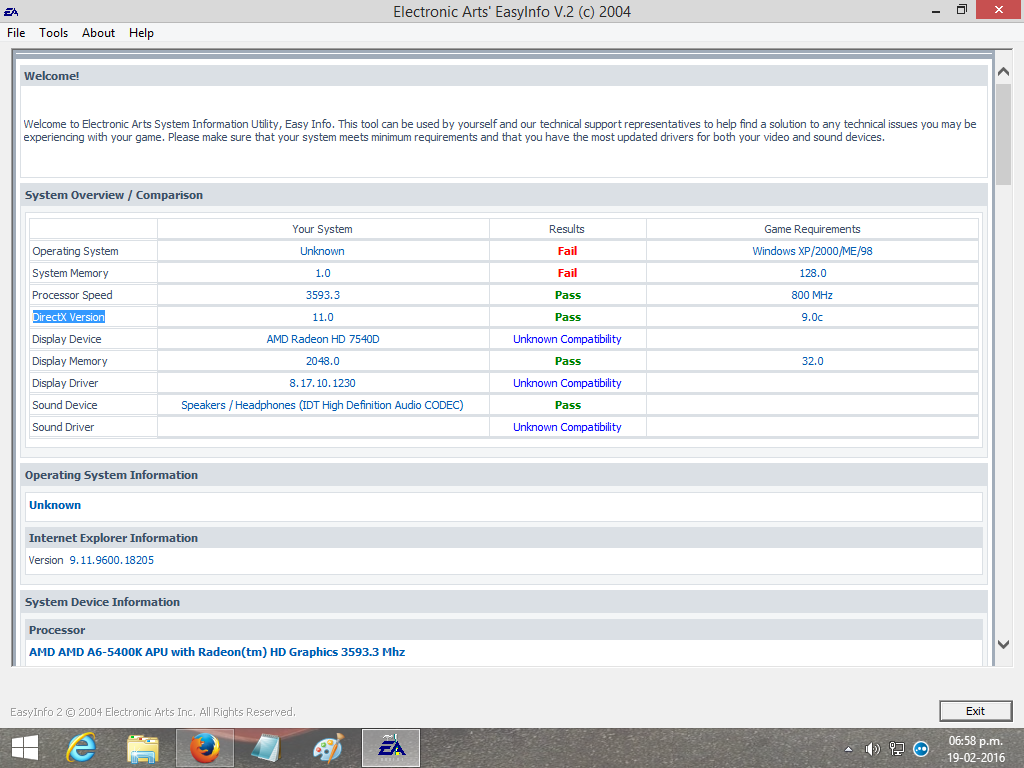Viewport: 1024px width, 768px height.
Task: Click the Display Memory row label
Action: [69, 361]
